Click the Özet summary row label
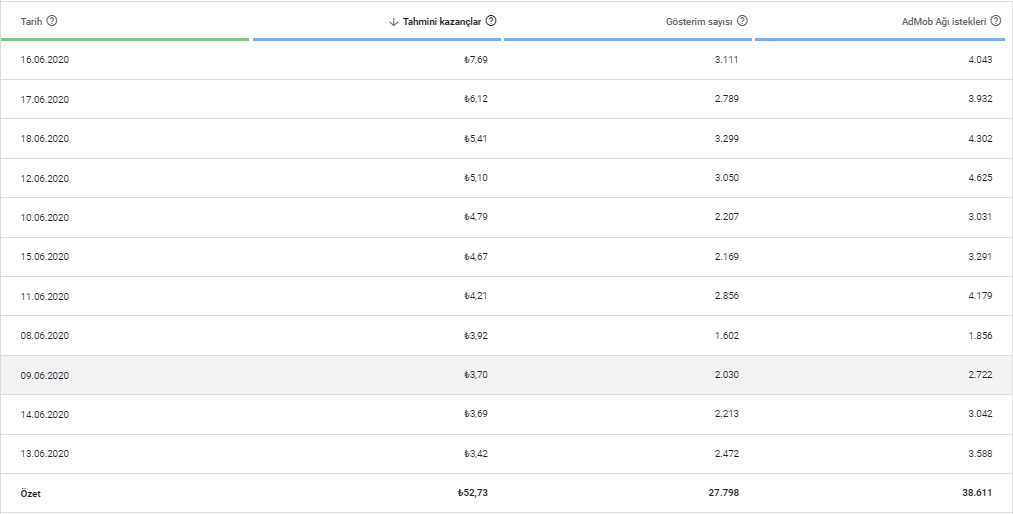Viewport: 1013px width, 514px height. coord(31,494)
